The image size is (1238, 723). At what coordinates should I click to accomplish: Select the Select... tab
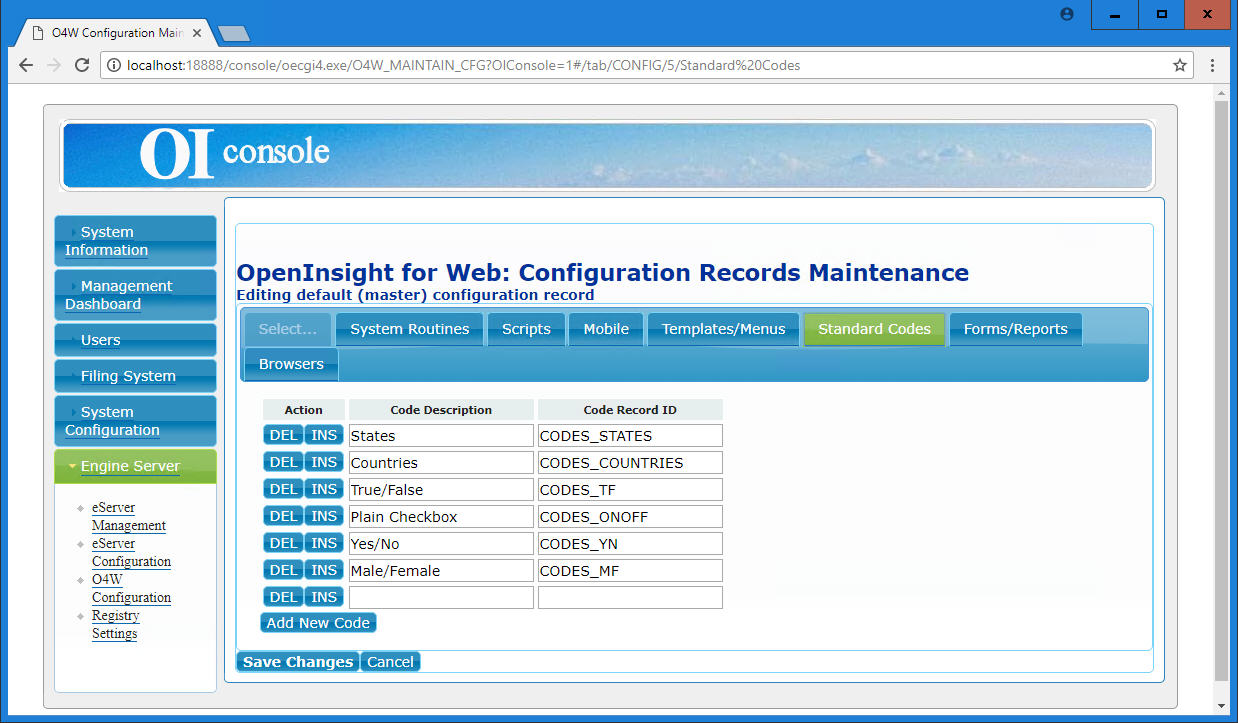[288, 329]
